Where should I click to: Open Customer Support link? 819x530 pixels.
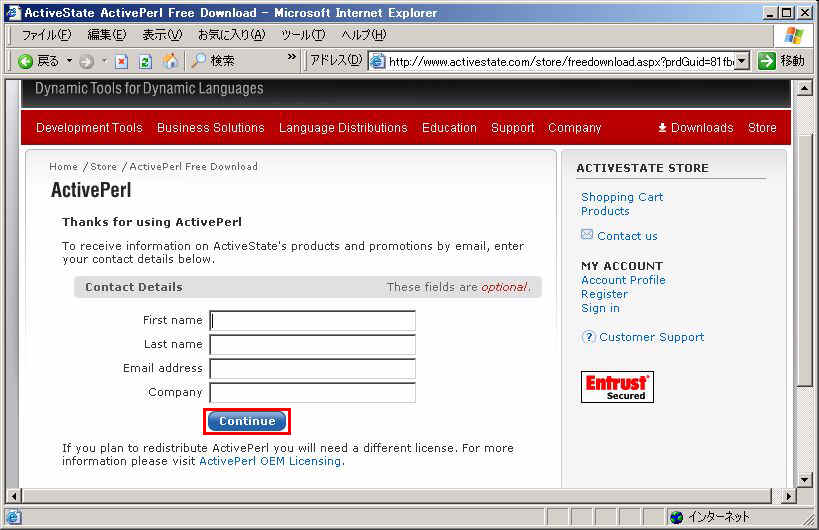pos(651,337)
